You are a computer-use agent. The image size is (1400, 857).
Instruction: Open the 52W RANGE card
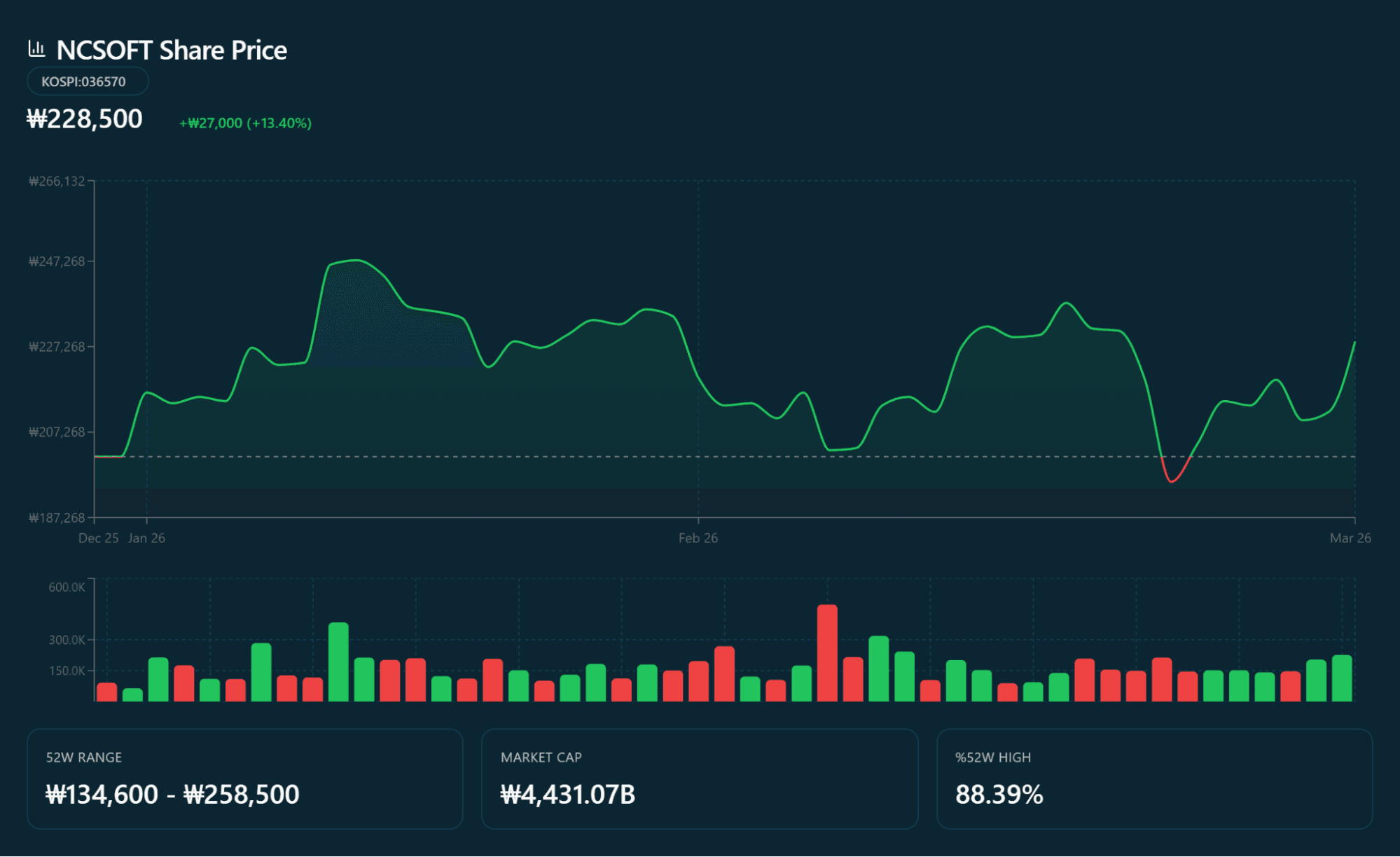point(244,779)
